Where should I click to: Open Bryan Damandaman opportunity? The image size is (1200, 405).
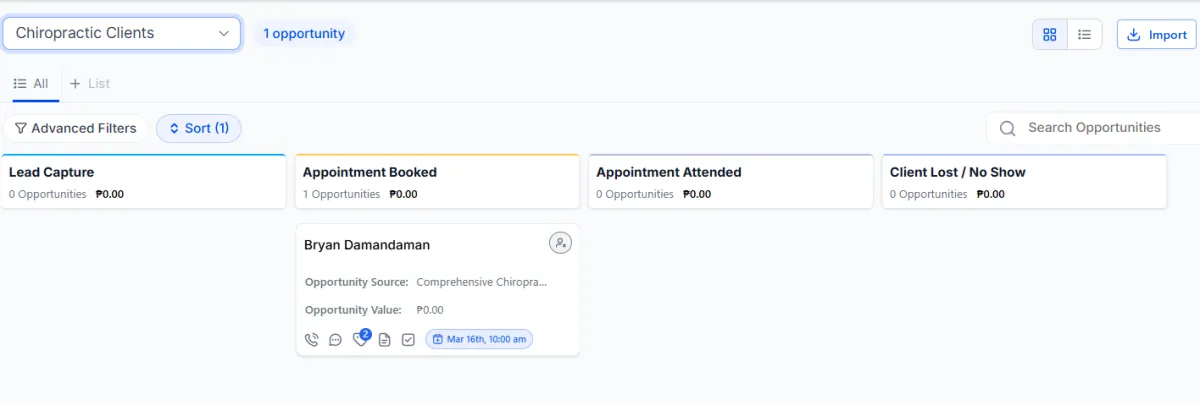[367, 245]
